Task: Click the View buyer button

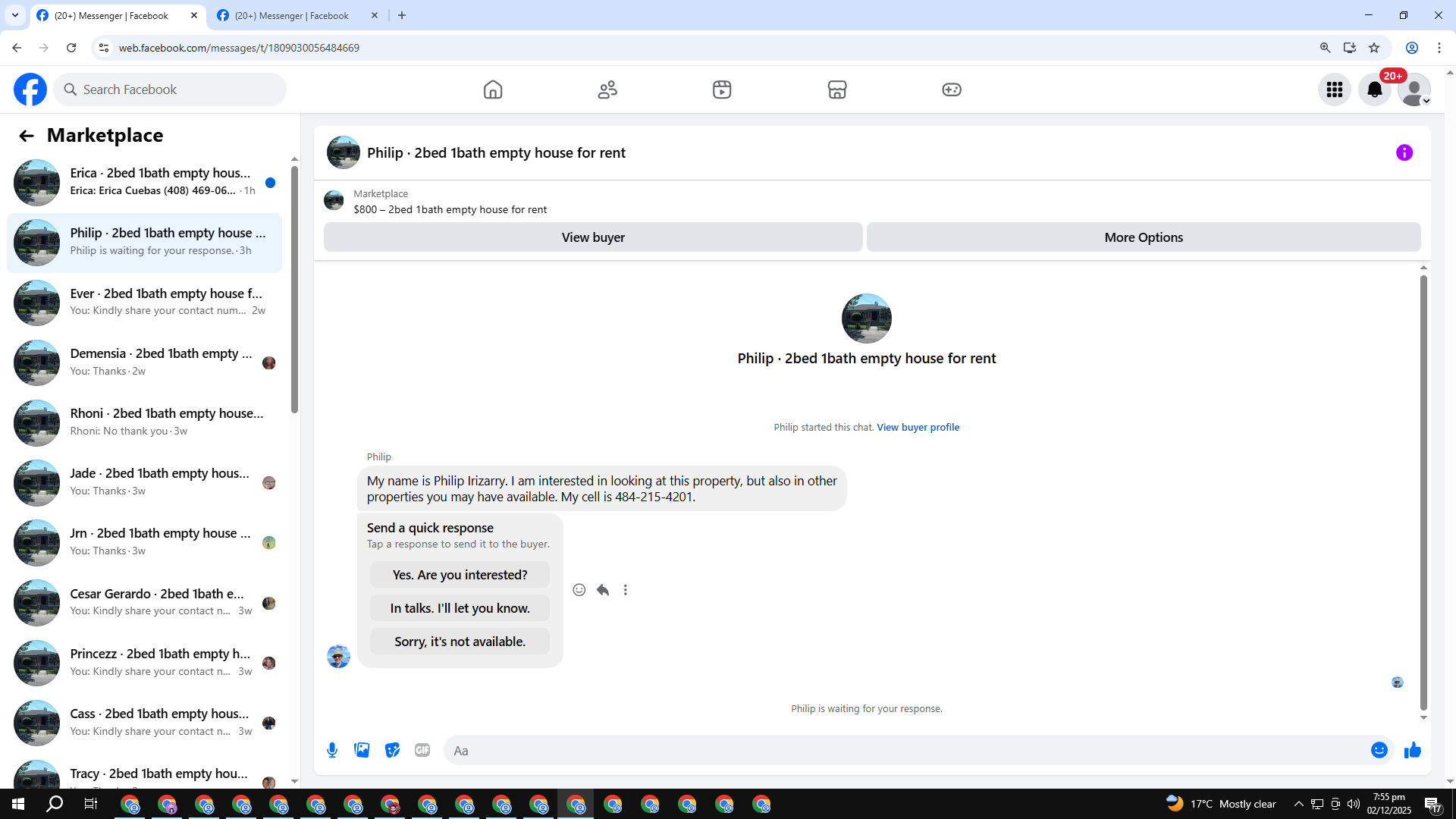Action: [x=593, y=237]
